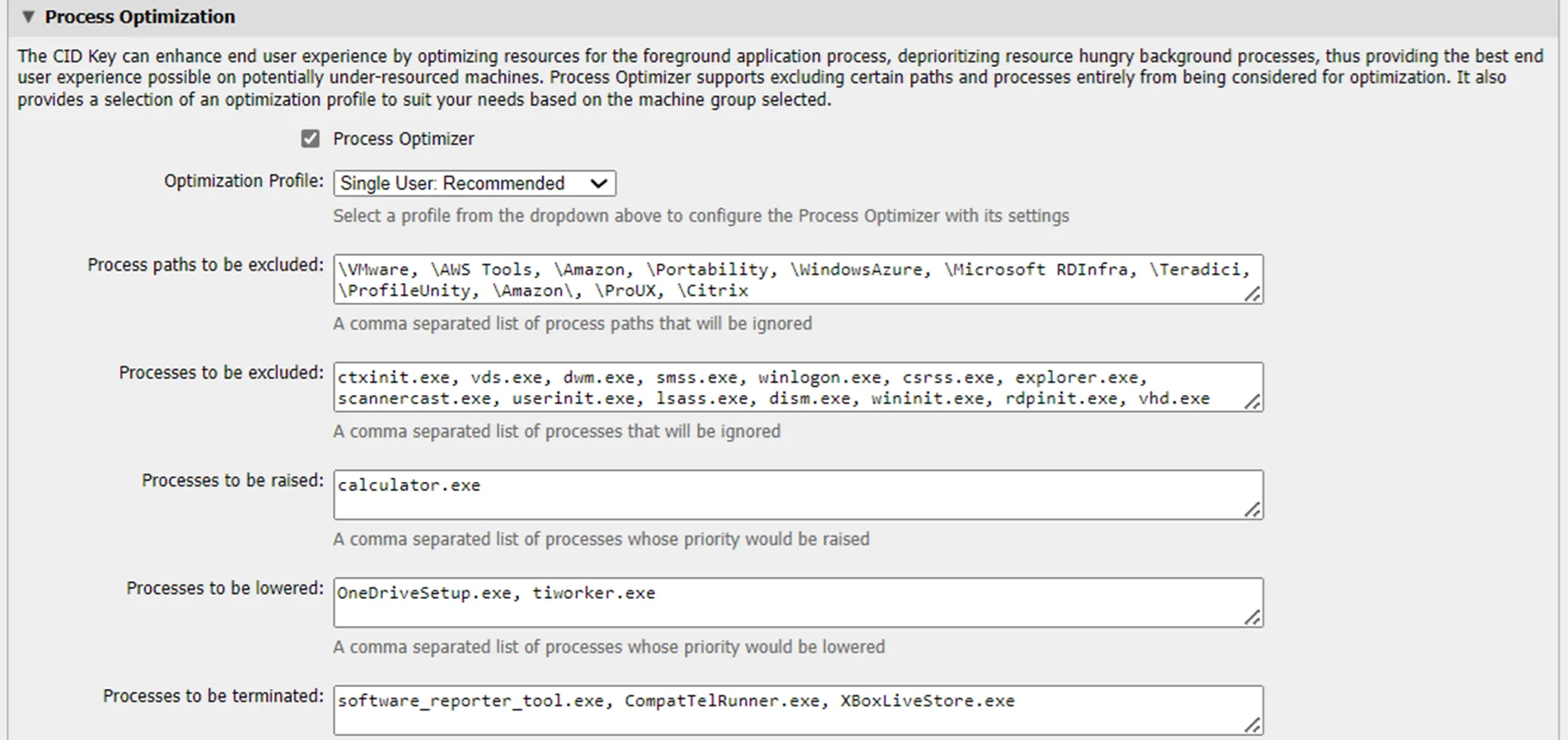Grab resize handle of processes excluded box
1568x740 pixels.
(1253, 402)
